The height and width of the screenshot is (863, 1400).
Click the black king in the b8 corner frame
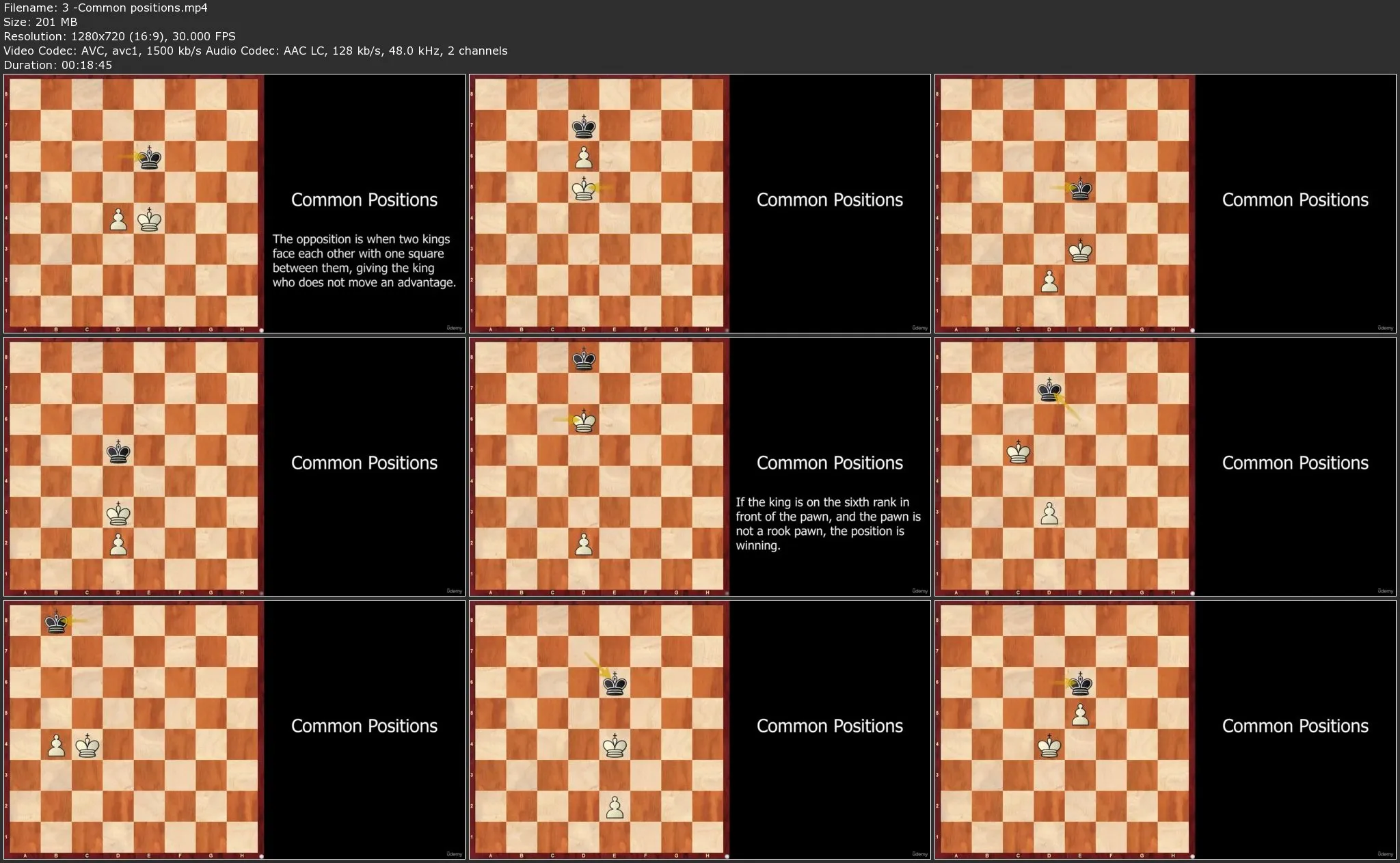(56, 622)
